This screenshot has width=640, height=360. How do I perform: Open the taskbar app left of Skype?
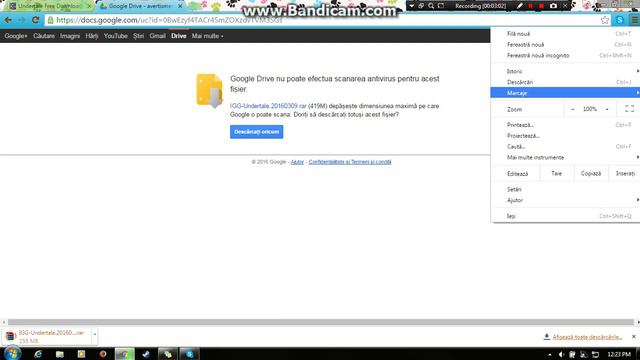tap(168, 354)
